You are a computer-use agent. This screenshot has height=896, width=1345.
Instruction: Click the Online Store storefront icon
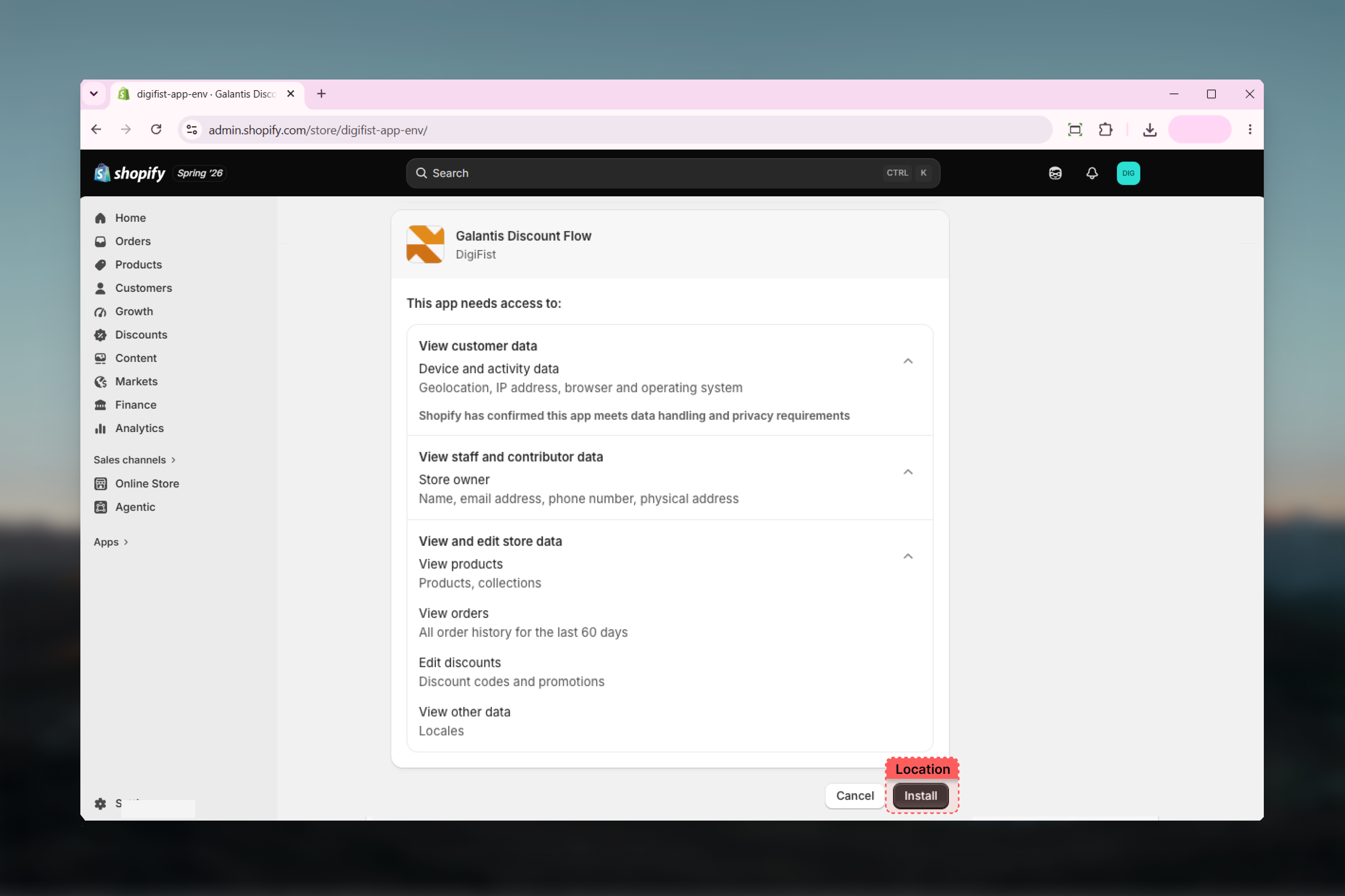click(x=100, y=483)
